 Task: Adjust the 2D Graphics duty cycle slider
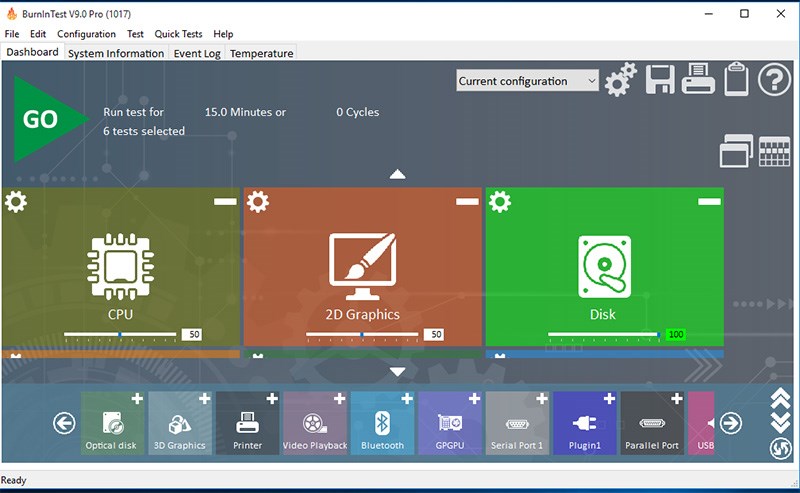pos(362,335)
